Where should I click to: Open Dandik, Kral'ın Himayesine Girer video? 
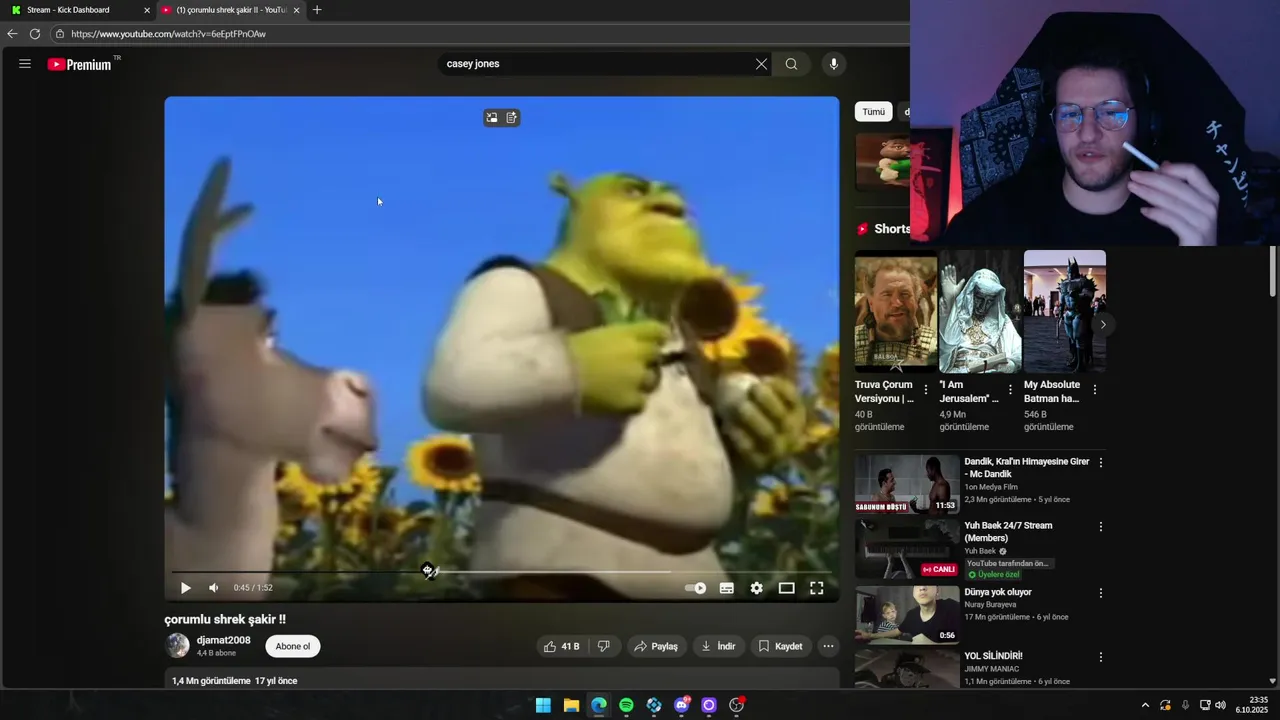point(1026,468)
